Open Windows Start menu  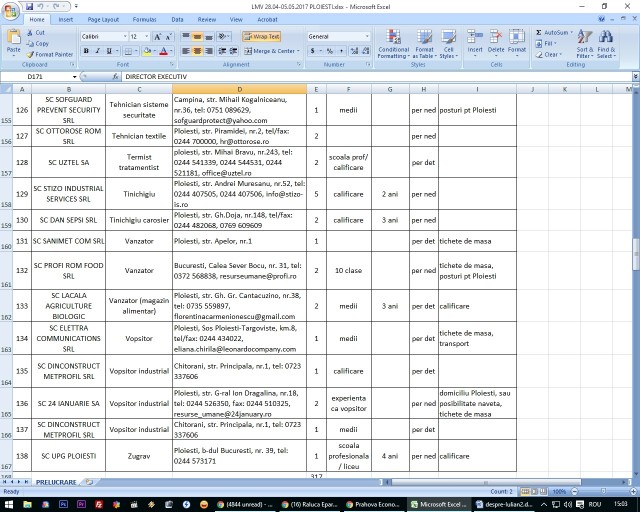pos(9,505)
